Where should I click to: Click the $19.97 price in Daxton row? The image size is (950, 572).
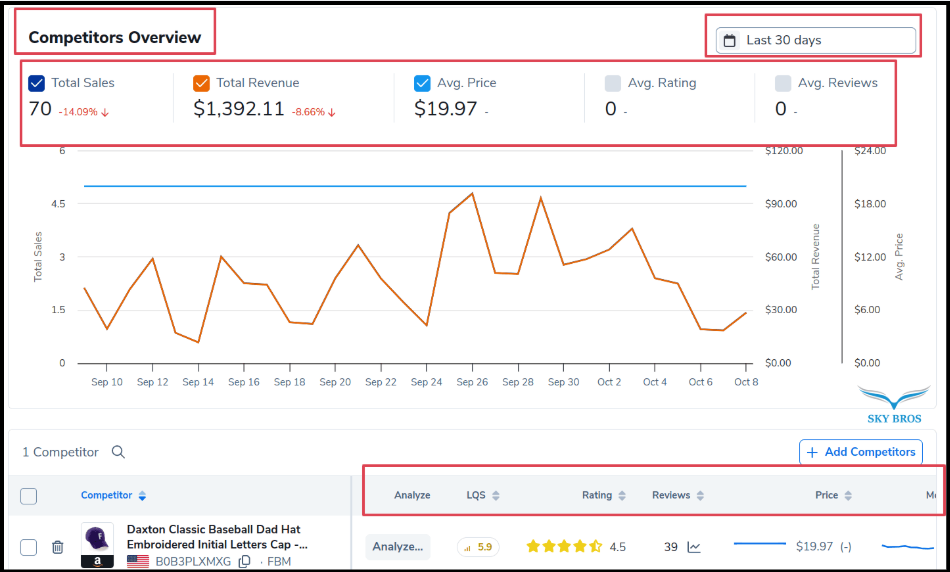814,547
